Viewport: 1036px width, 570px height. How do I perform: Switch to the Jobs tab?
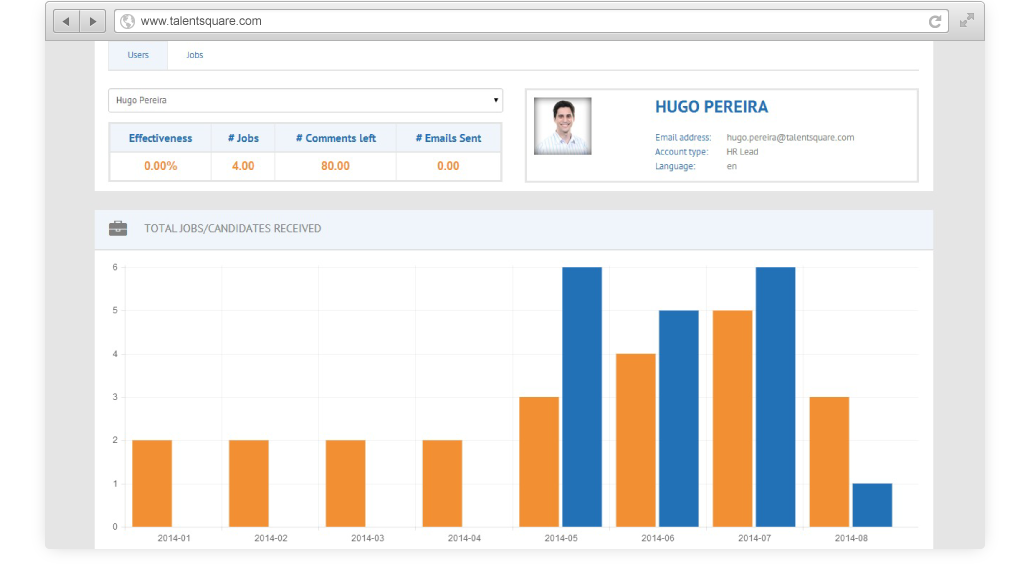194,55
